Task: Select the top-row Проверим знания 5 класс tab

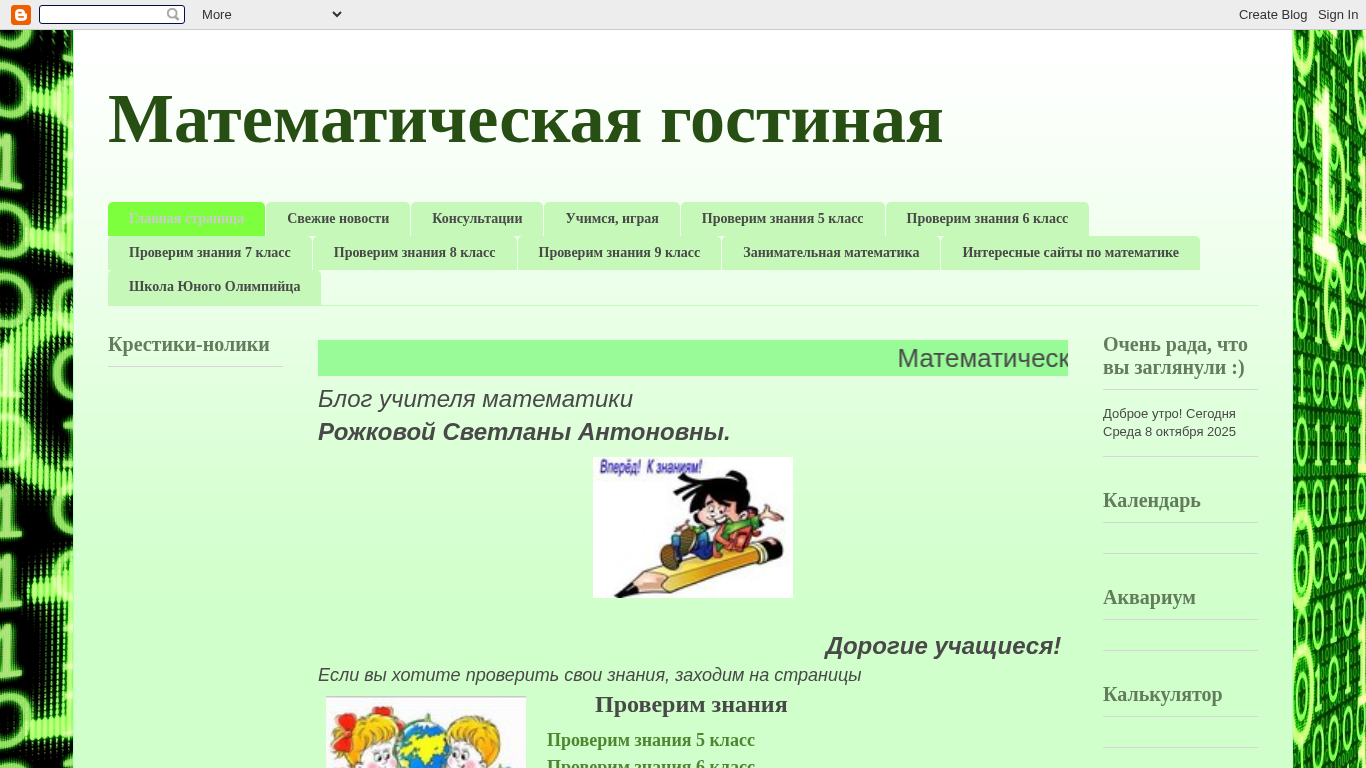Action: [782, 219]
